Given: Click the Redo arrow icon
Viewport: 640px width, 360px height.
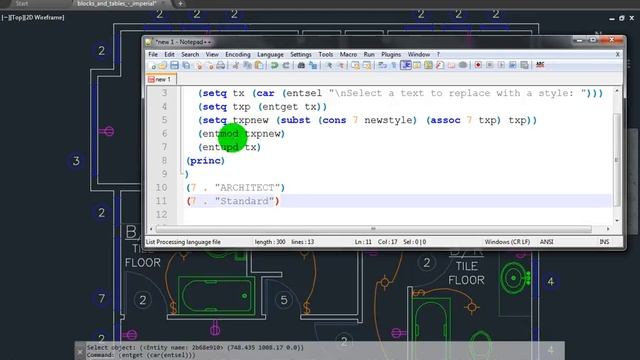Looking at the screenshot, I should point(286,65).
